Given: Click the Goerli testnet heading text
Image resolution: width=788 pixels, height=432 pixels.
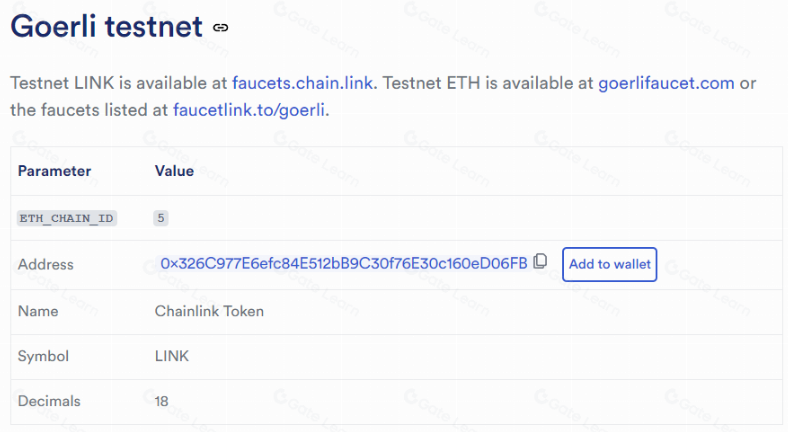Looking at the screenshot, I should [106, 27].
